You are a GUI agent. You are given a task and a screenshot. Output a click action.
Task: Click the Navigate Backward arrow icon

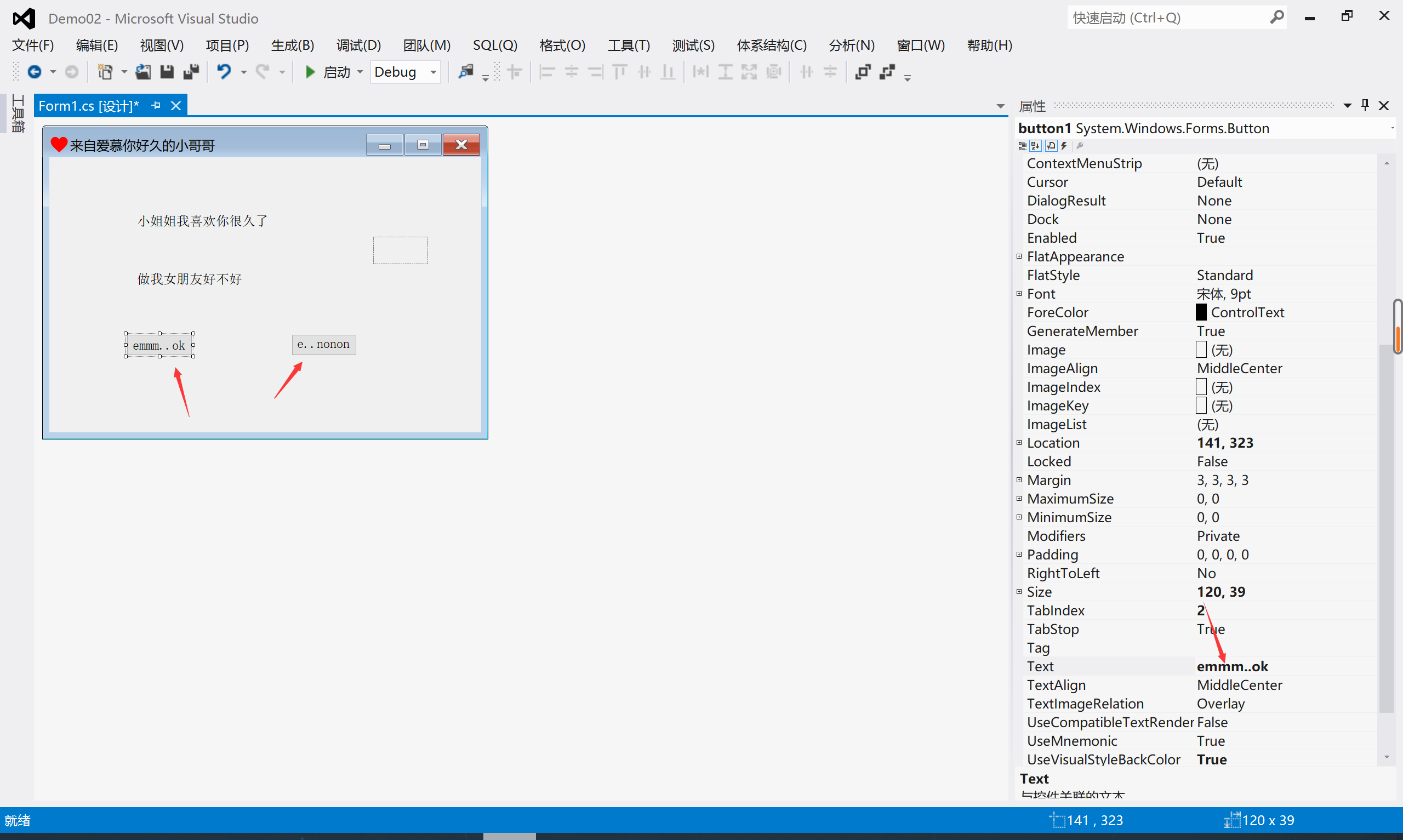click(x=35, y=72)
